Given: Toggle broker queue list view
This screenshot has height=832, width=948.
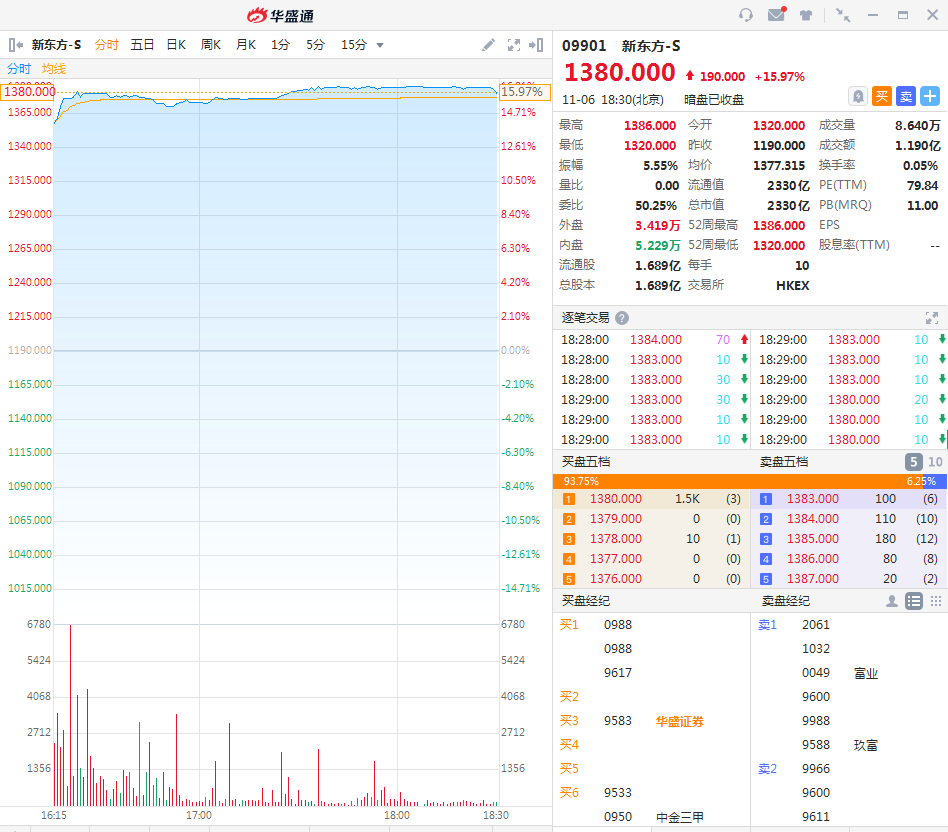Looking at the screenshot, I should point(914,601).
